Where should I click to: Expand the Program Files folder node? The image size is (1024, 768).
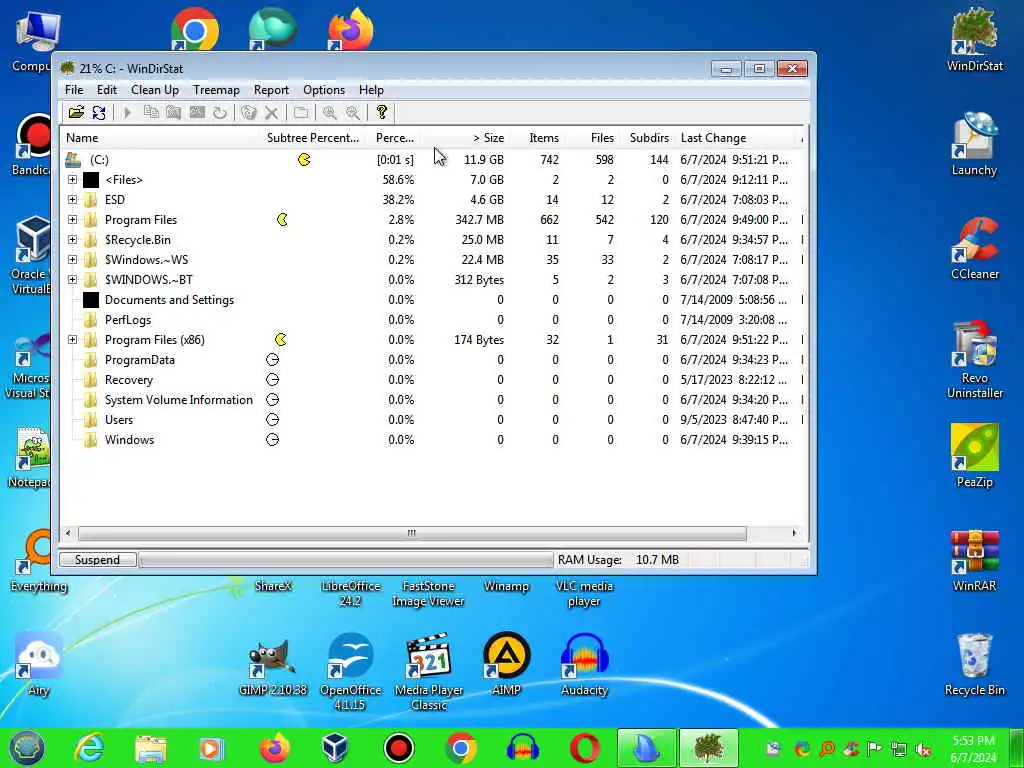[x=72, y=220]
